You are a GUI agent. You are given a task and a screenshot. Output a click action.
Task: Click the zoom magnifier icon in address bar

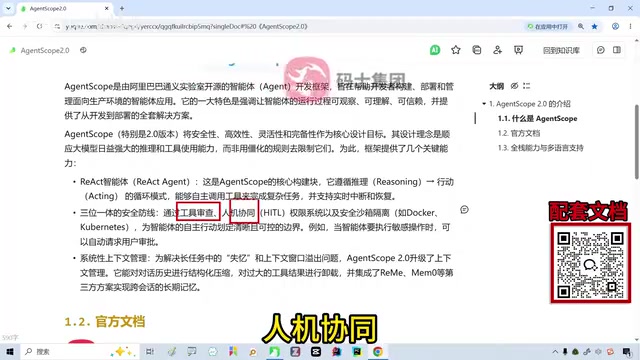tap(581, 26)
